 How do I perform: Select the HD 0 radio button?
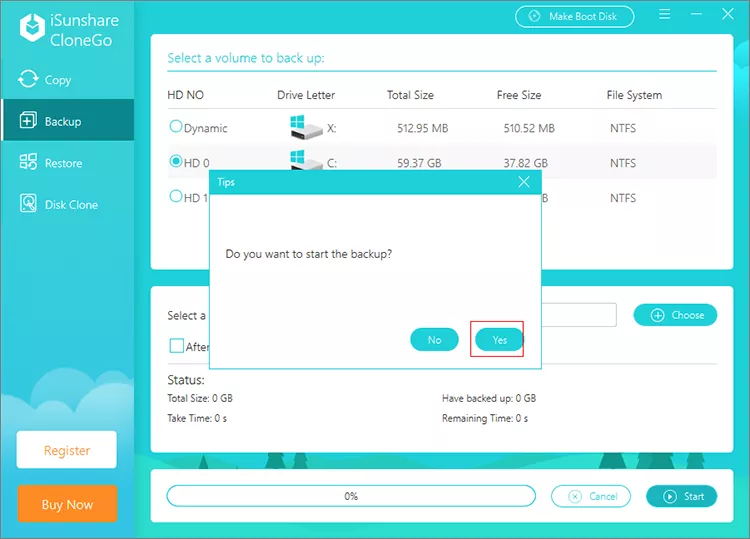click(176, 161)
